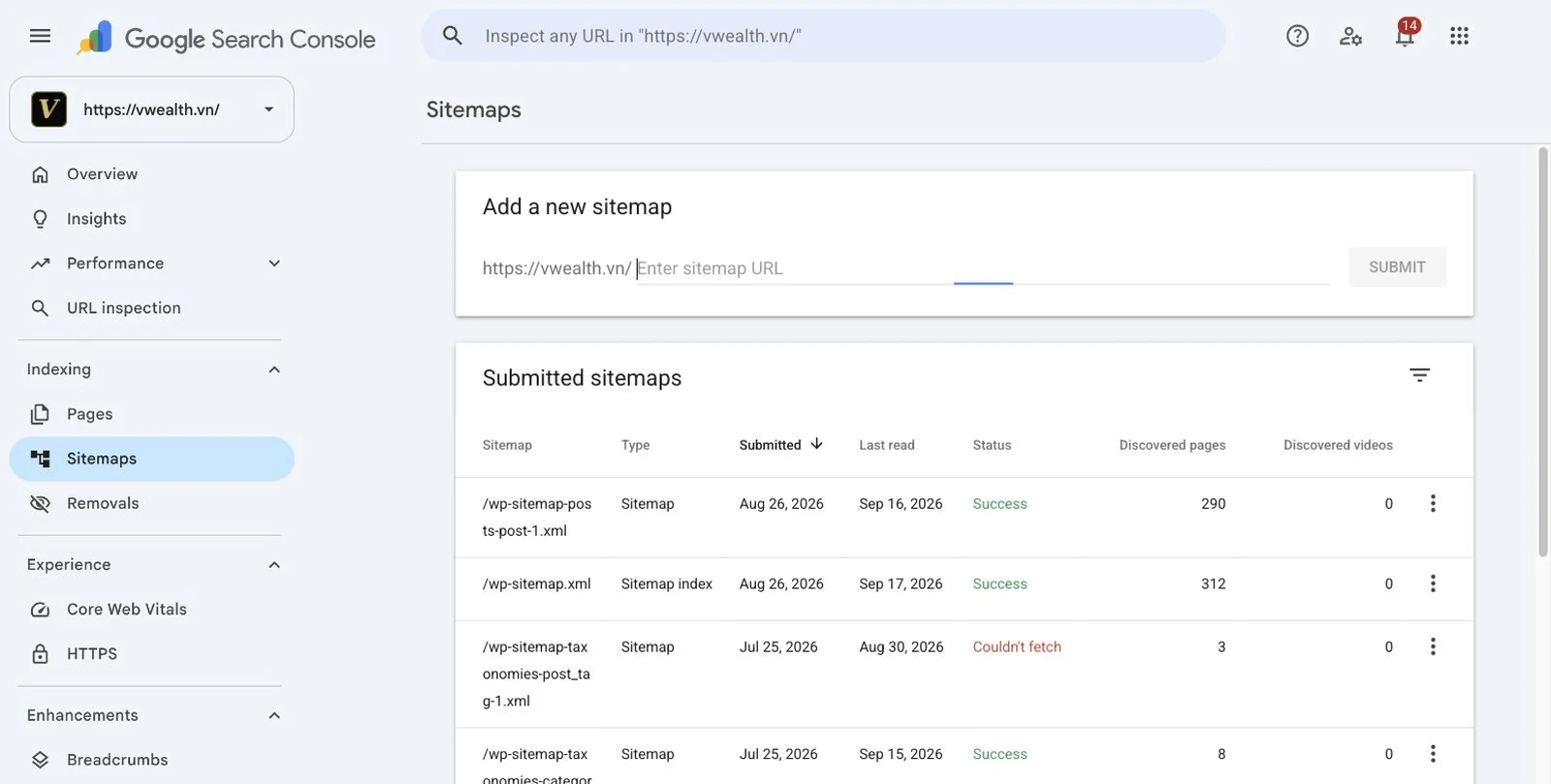Click the Enter sitemap URL field
The width and height of the screenshot is (1551, 784).
coord(982,268)
